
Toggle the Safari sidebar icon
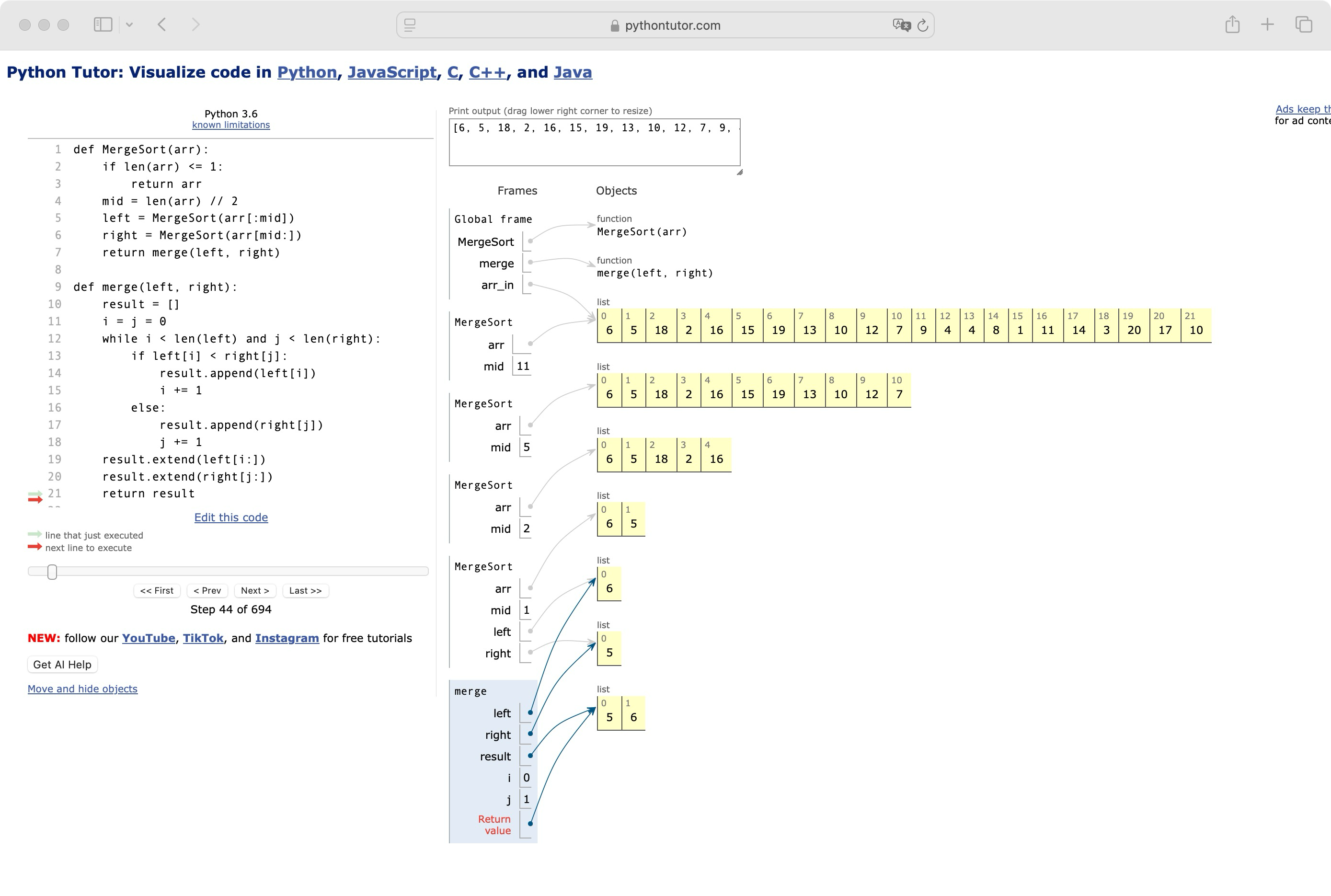(103, 24)
